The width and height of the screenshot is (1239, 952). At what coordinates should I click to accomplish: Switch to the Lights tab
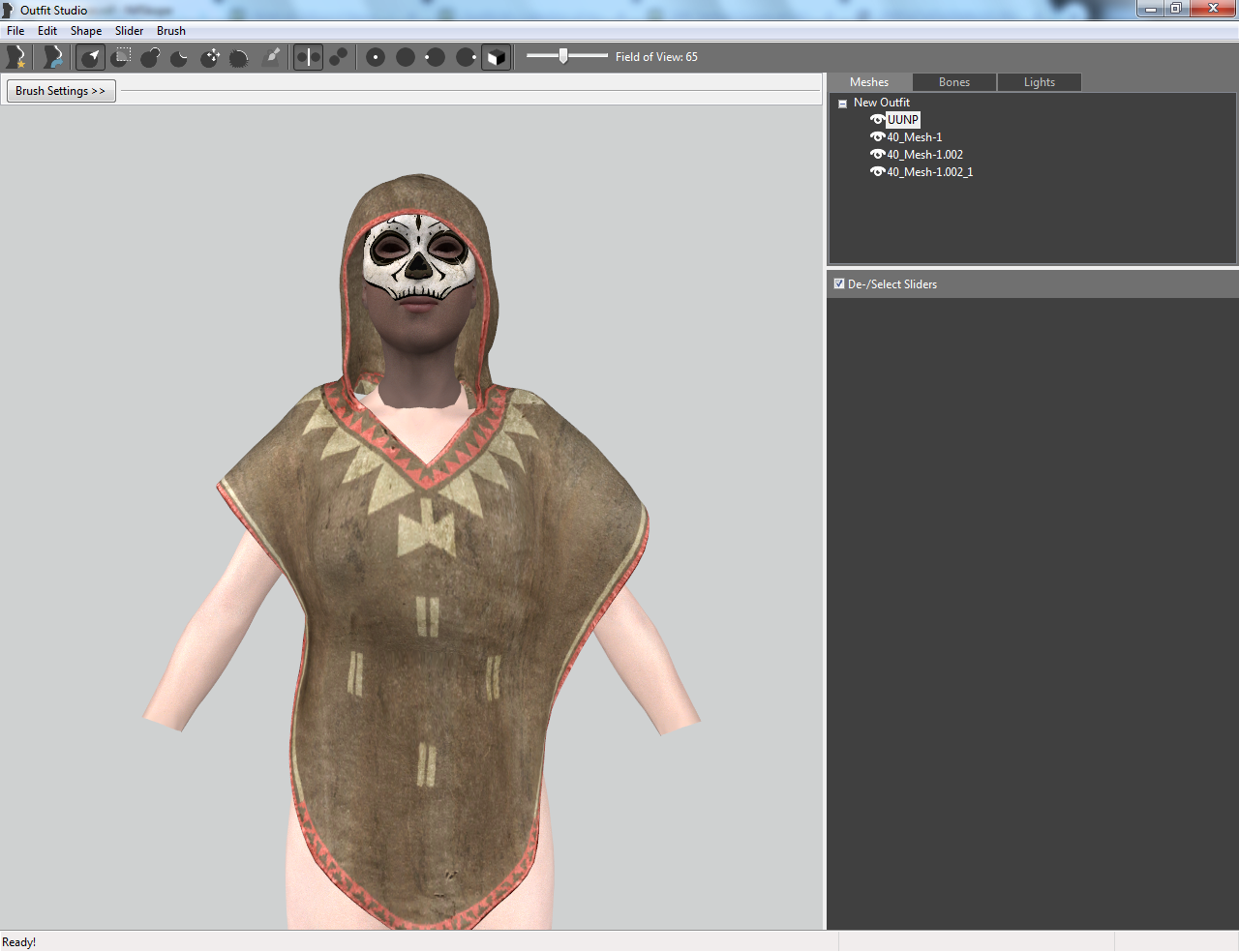tap(1040, 82)
